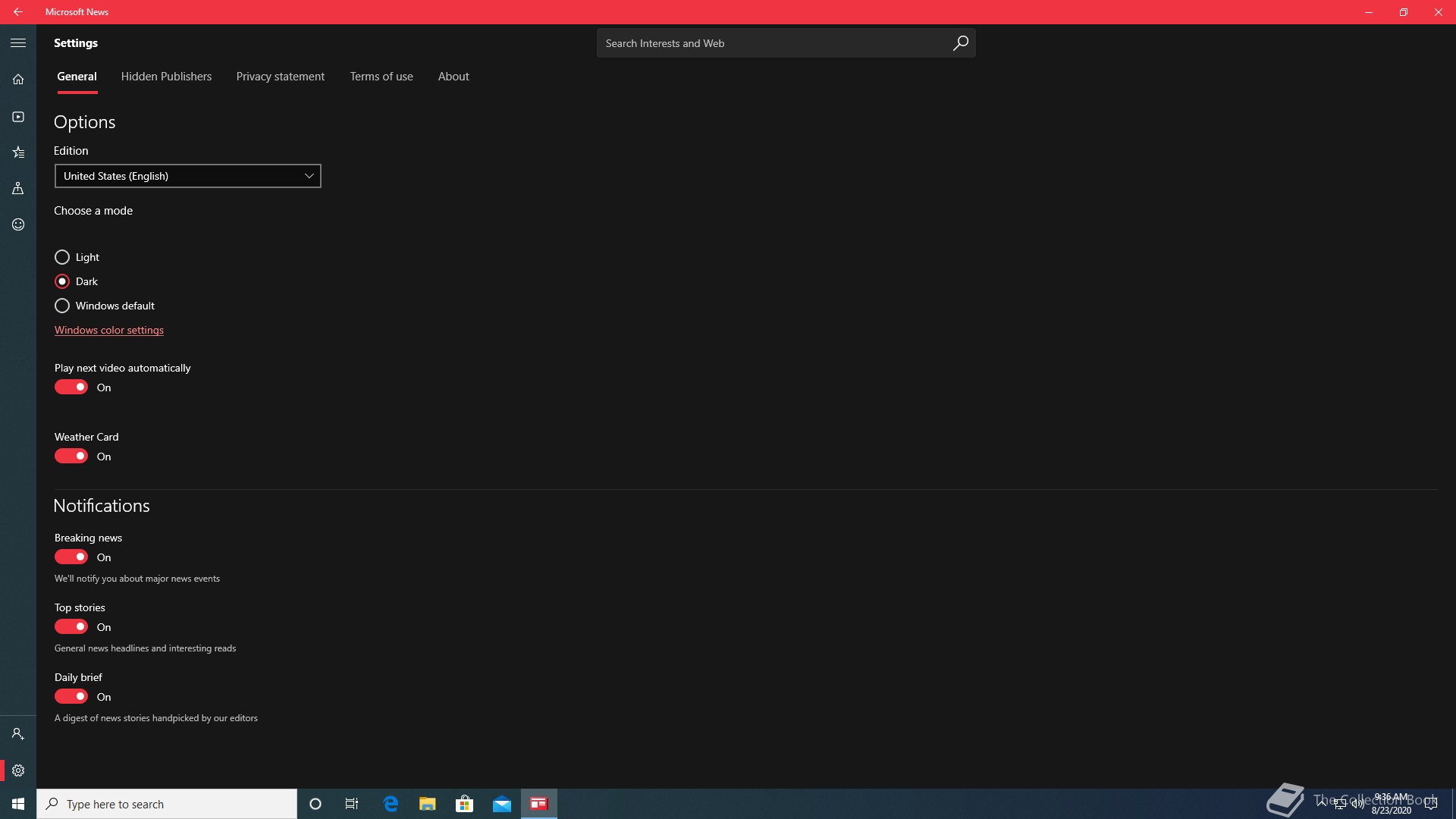
Task: Click the search magnifier icon
Action: (960, 43)
